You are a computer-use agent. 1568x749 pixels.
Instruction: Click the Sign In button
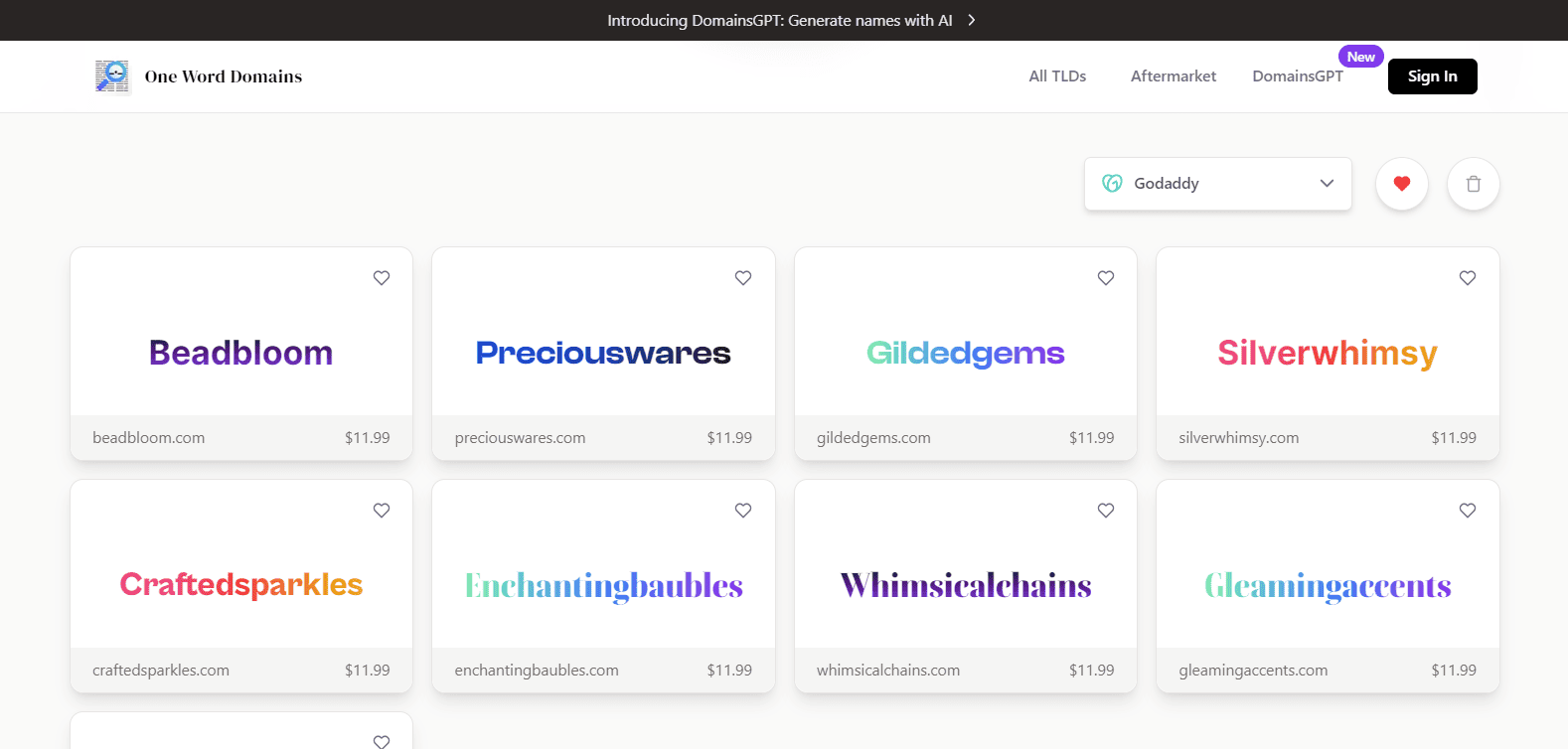tap(1432, 76)
